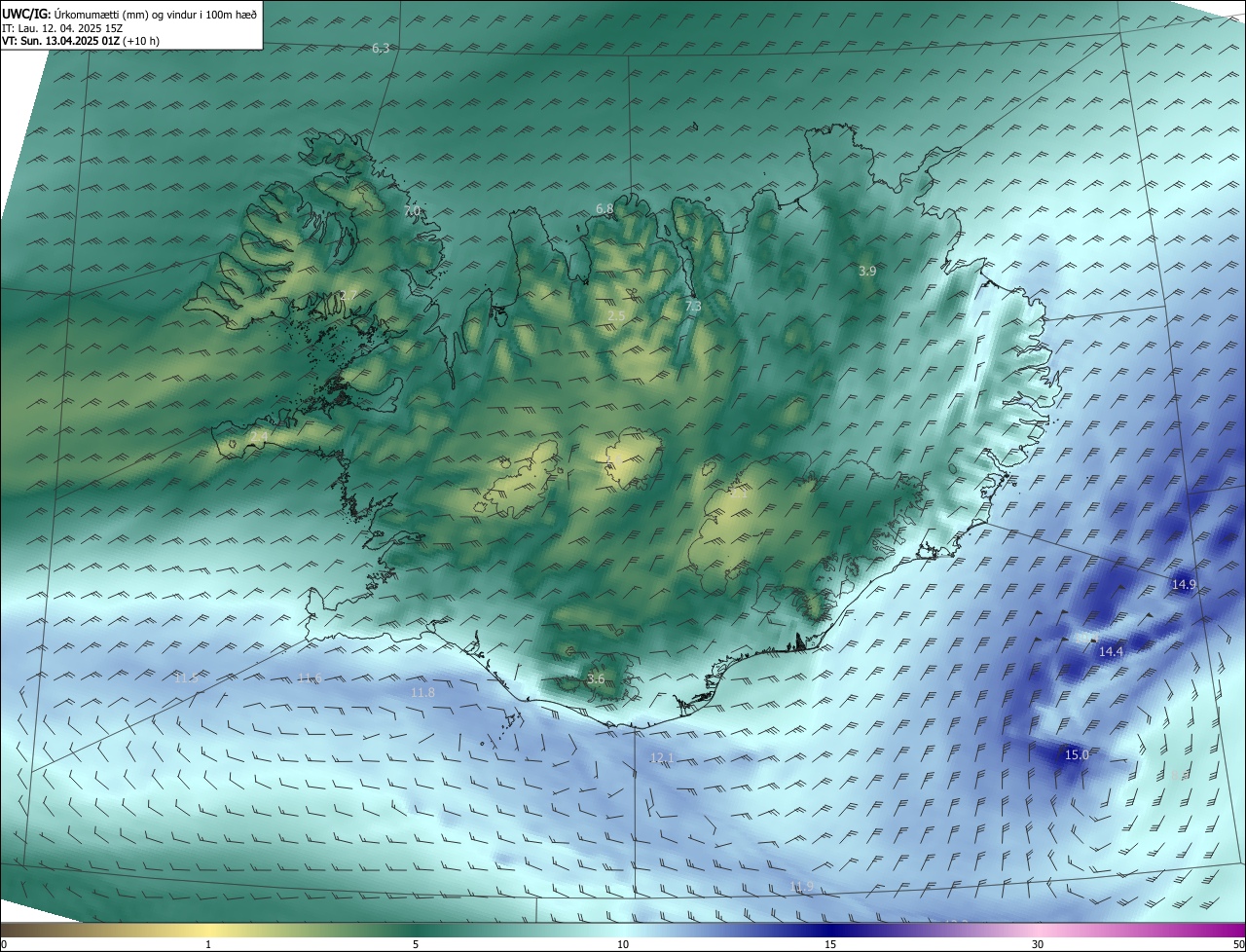Click the 12.1 value label on the map
The width and height of the screenshot is (1246, 952).
point(661,757)
